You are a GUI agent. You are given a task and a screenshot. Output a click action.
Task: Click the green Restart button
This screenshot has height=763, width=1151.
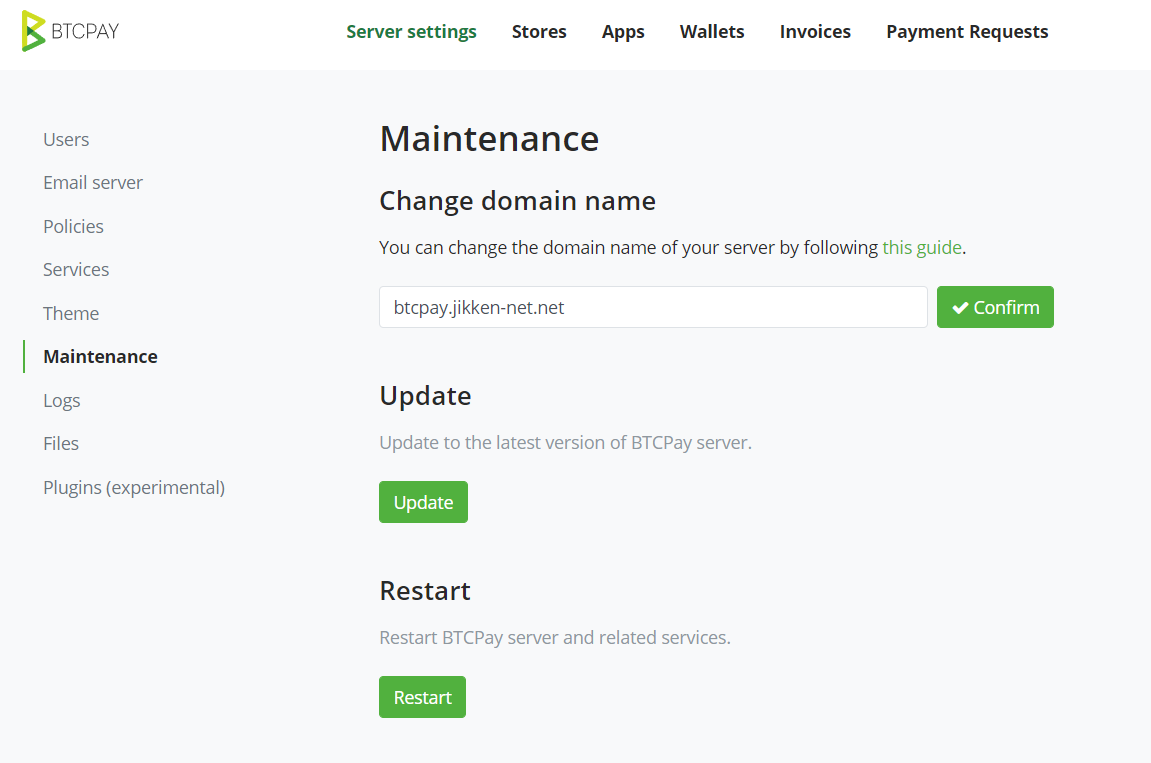(423, 697)
